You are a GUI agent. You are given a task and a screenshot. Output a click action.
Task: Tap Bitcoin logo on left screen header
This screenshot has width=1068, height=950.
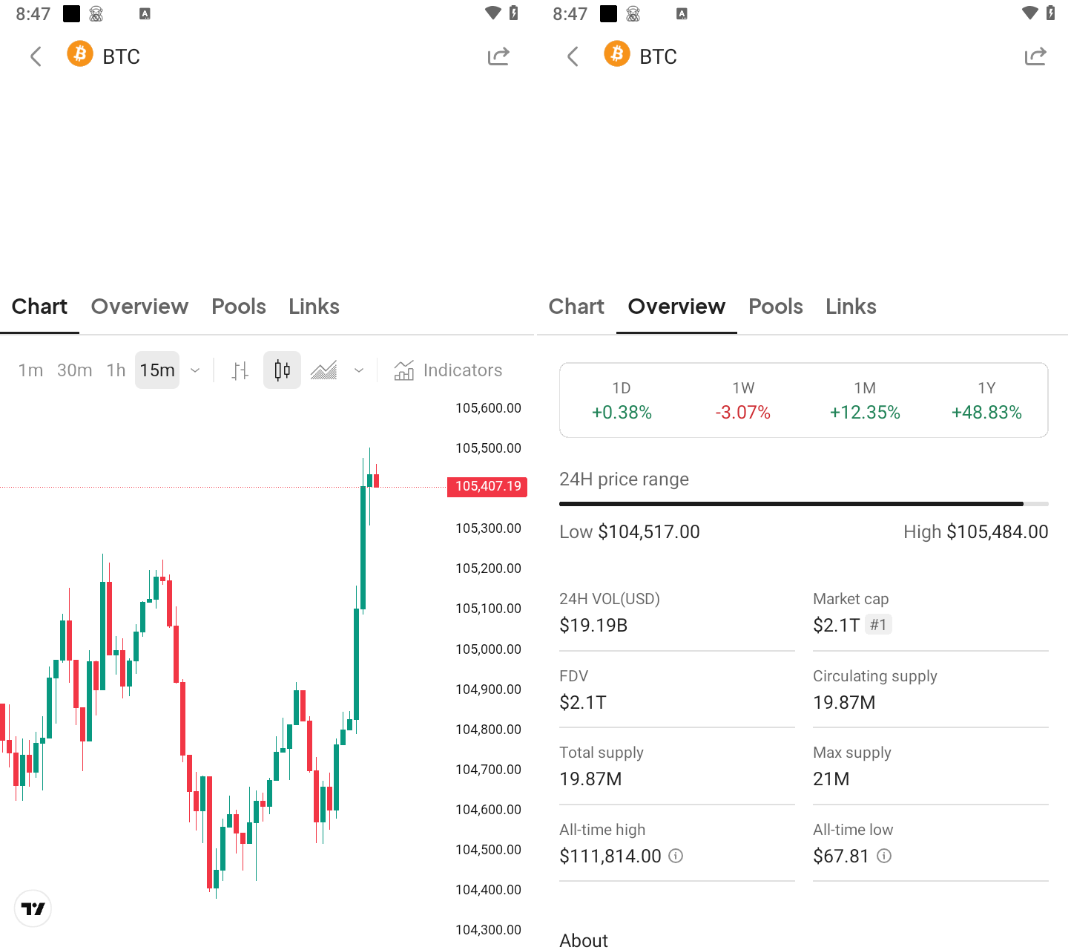(x=80, y=54)
